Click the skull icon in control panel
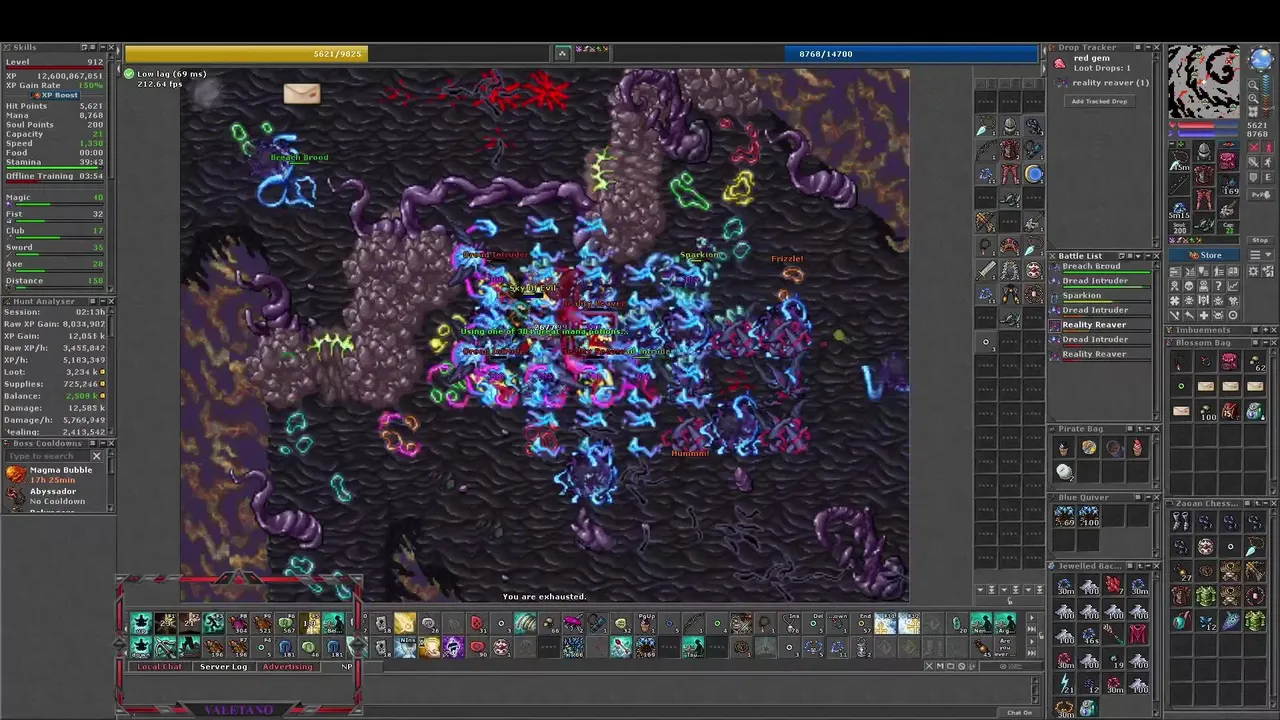This screenshot has width=1280, height=720. [1189, 286]
